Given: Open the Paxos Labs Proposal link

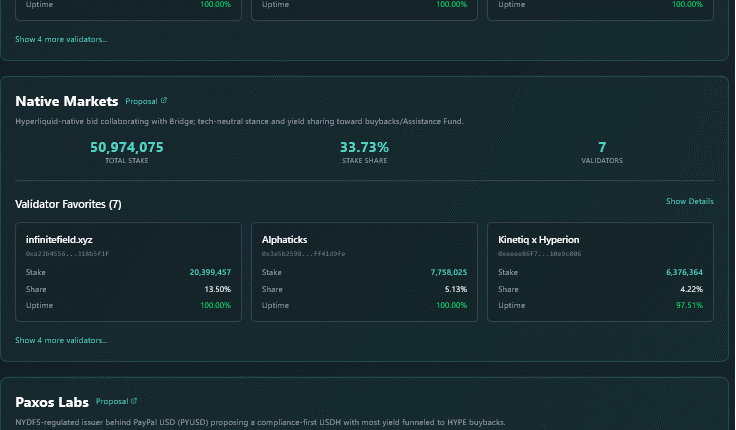Looking at the screenshot, I should coord(112,401).
